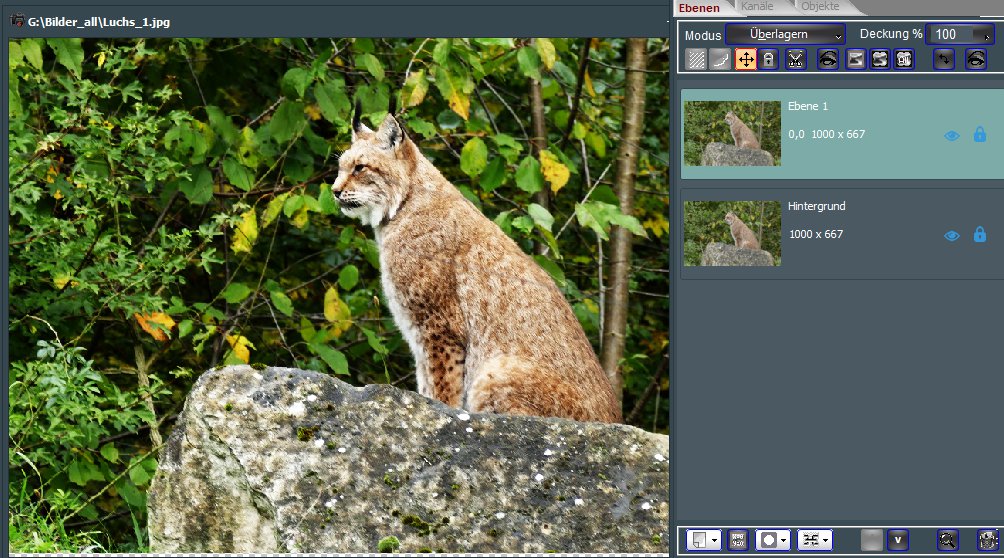
Task: Select the Hintergrund layer row by its name
Action: click(x=817, y=206)
